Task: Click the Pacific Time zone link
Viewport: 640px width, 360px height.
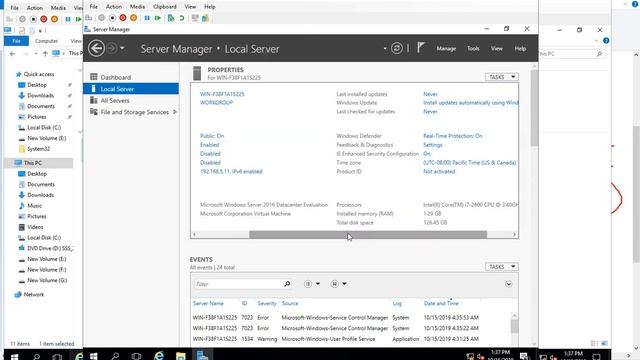Action: point(469,162)
